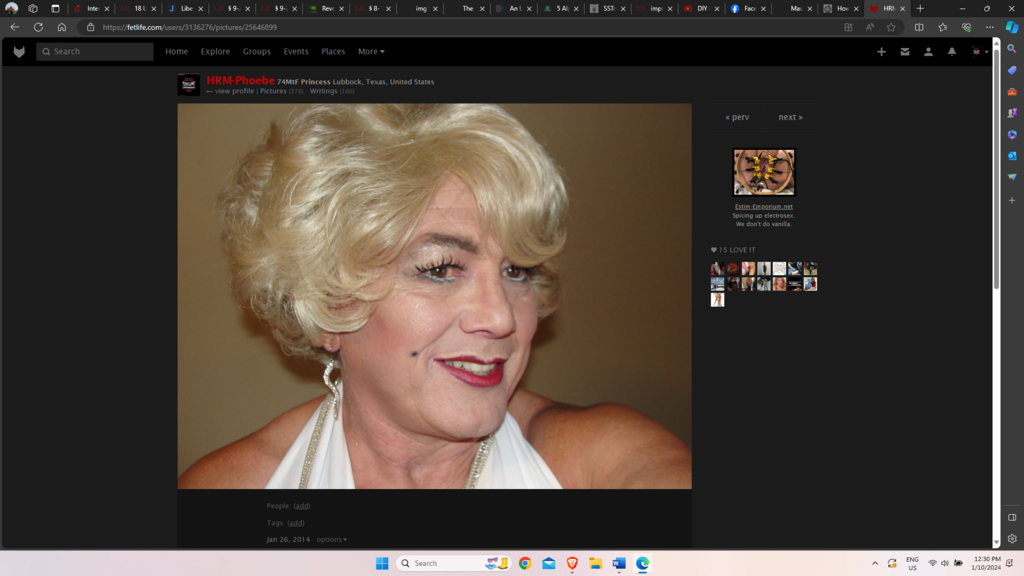The height and width of the screenshot is (576, 1024).
Task: Click the browser back arrow
Action: point(14,27)
